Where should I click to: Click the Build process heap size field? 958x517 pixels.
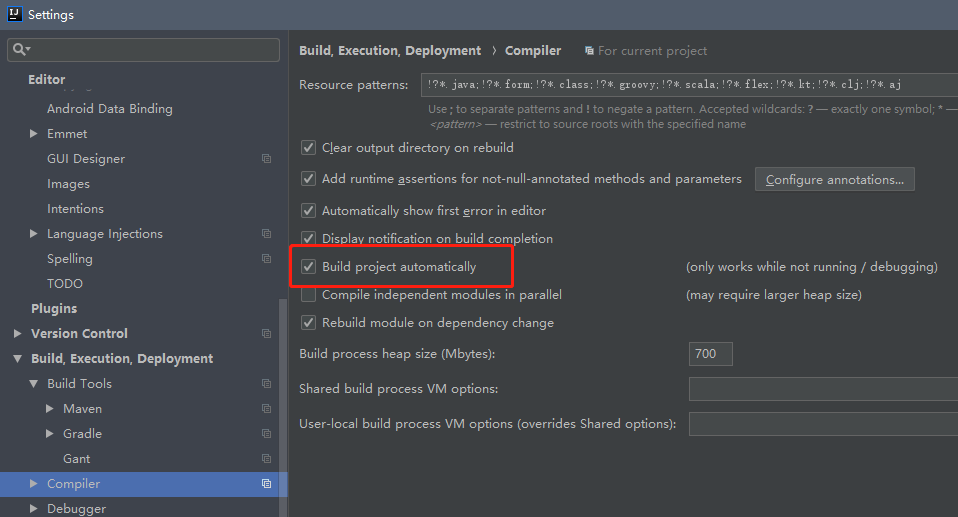pyautogui.click(x=710, y=354)
